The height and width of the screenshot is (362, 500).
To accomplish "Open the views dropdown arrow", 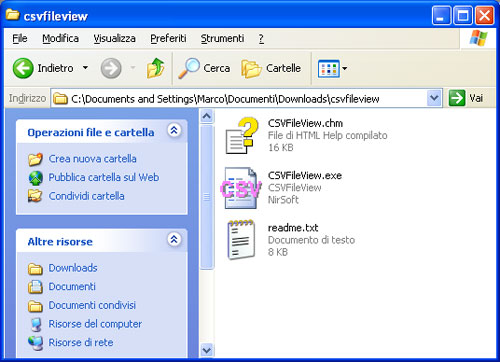I will tap(345, 69).
